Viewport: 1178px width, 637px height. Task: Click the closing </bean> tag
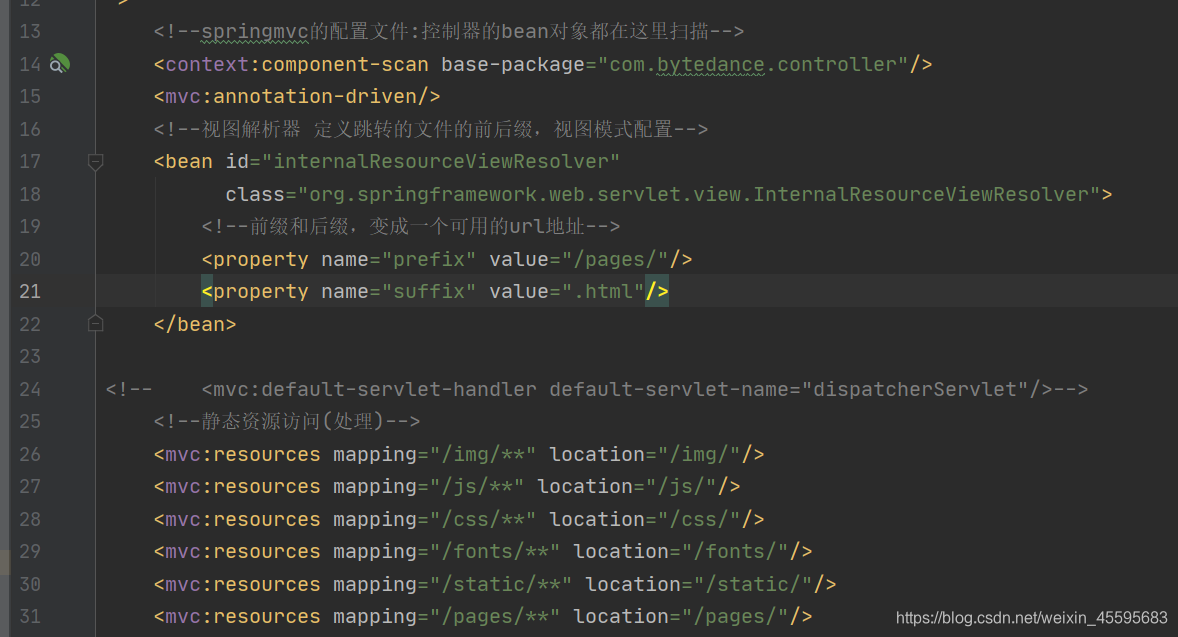tap(195, 325)
